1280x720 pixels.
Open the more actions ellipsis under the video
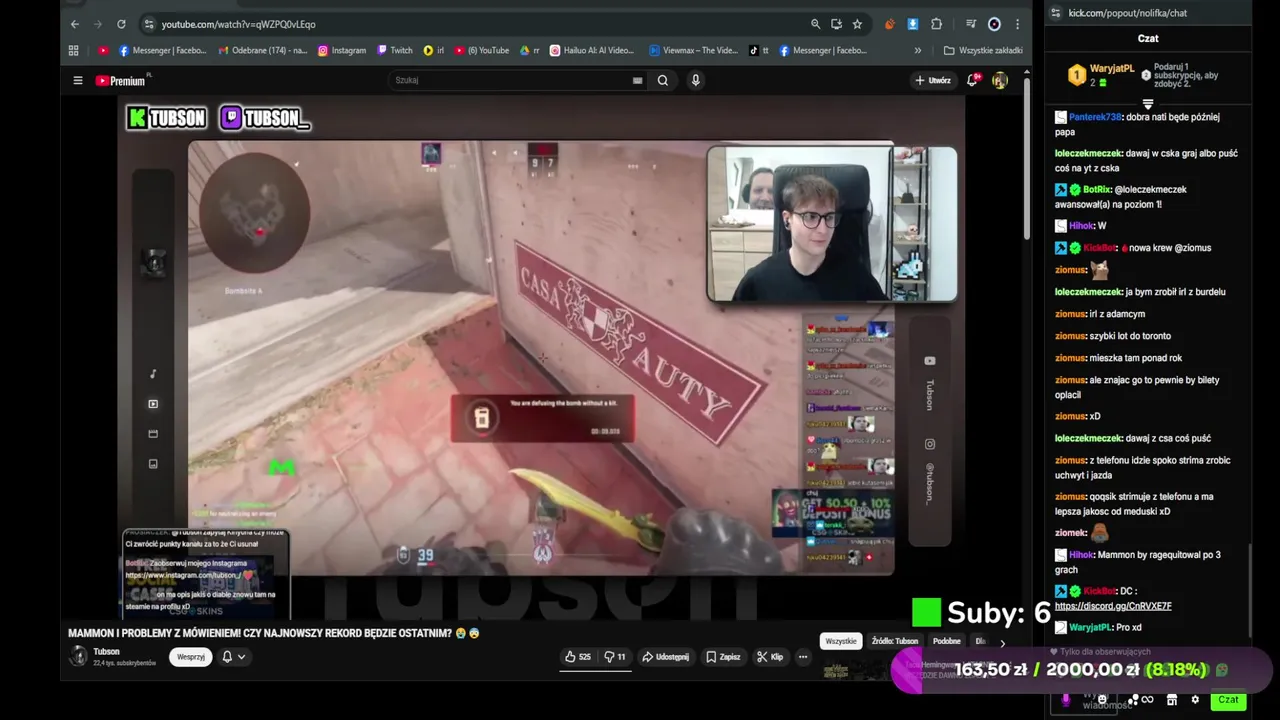[803, 657]
